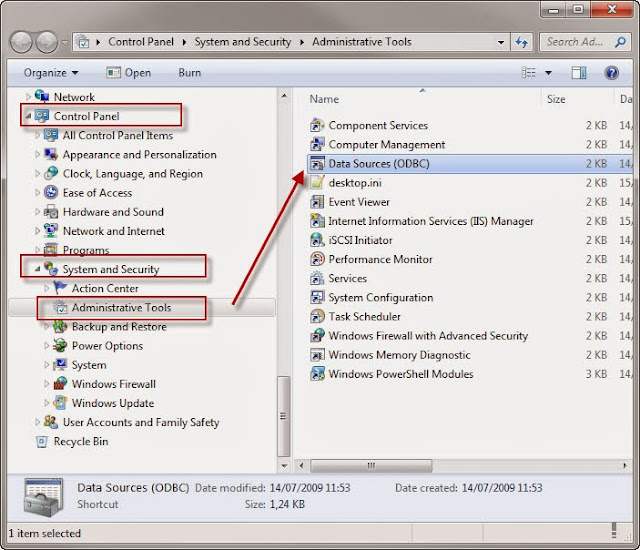Expand the Hardware and Sound node

(x=37, y=212)
